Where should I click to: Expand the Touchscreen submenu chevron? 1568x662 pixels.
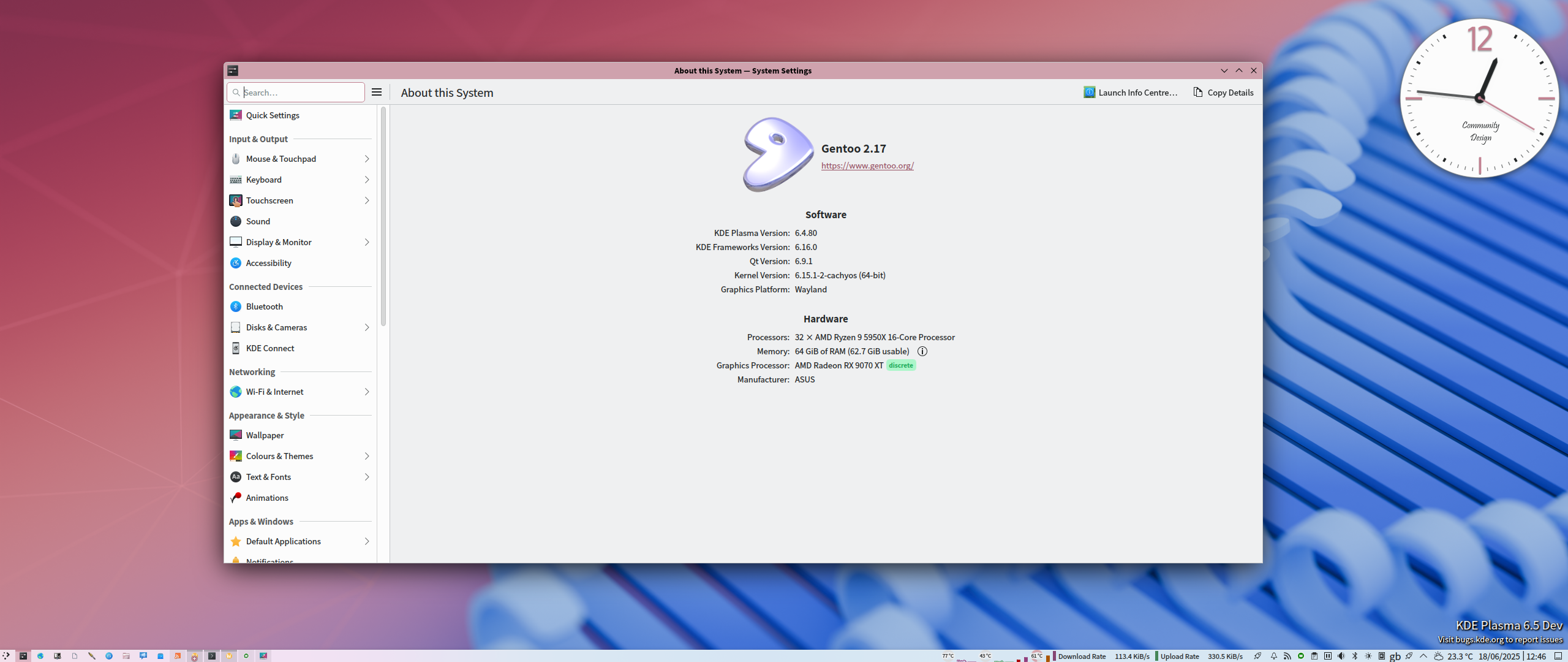coord(367,200)
